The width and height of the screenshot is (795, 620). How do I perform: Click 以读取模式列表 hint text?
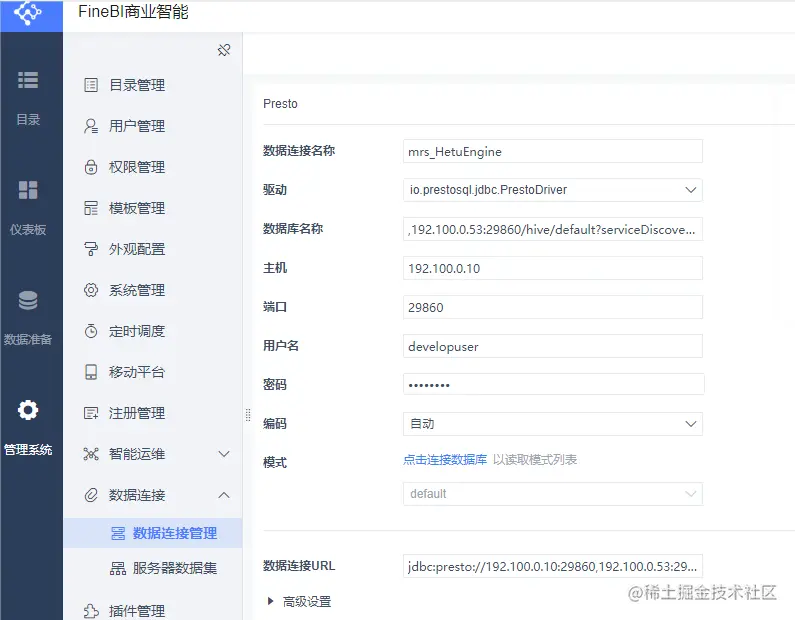click(535, 460)
